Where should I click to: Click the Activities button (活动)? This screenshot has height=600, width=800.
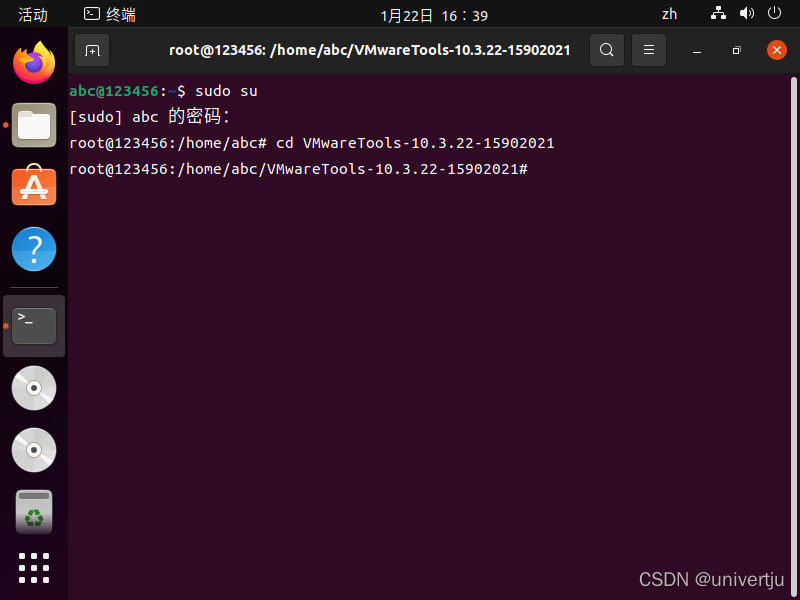pyautogui.click(x=33, y=14)
